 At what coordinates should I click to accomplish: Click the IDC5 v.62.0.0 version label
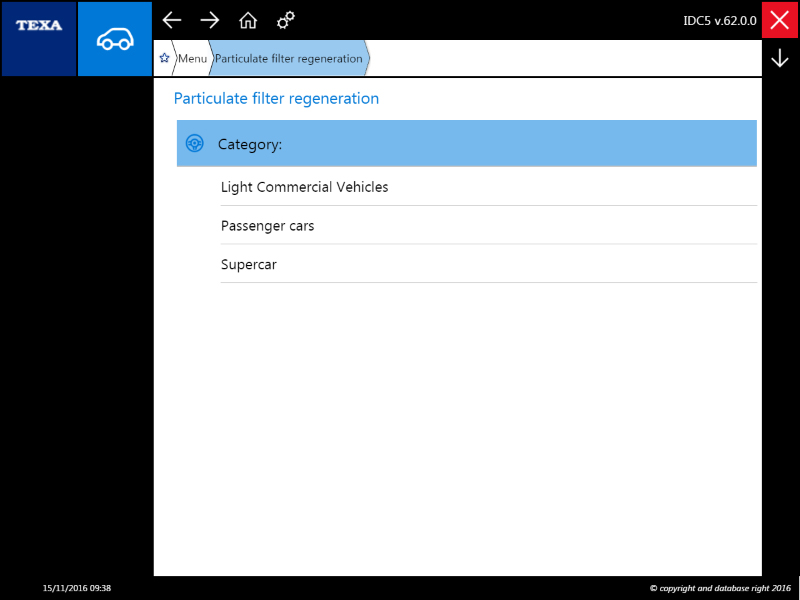point(720,20)
